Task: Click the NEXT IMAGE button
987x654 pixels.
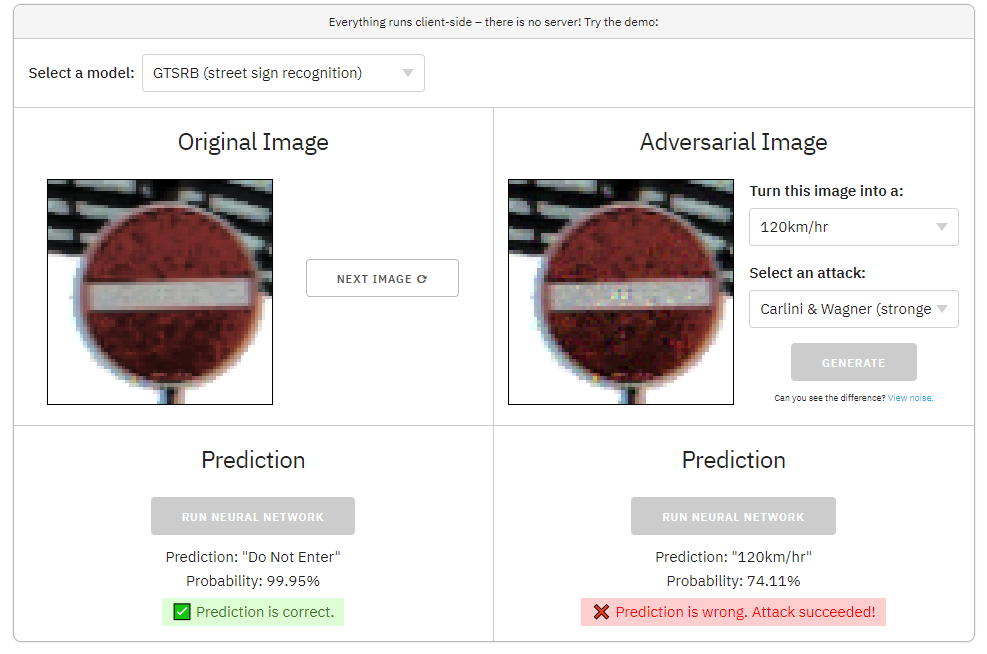Action: pyautogui.click(x=382, y=278)
